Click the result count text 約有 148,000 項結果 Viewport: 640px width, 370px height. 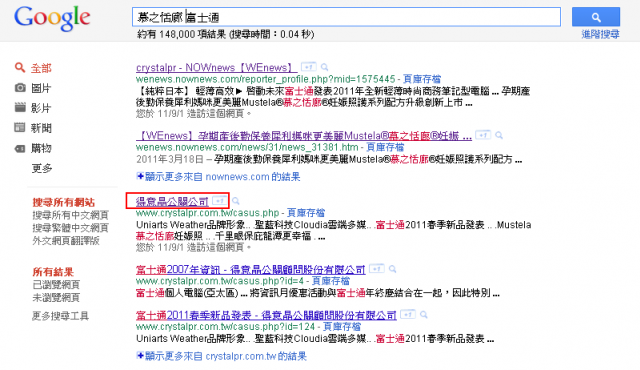[x=182, y=34]
